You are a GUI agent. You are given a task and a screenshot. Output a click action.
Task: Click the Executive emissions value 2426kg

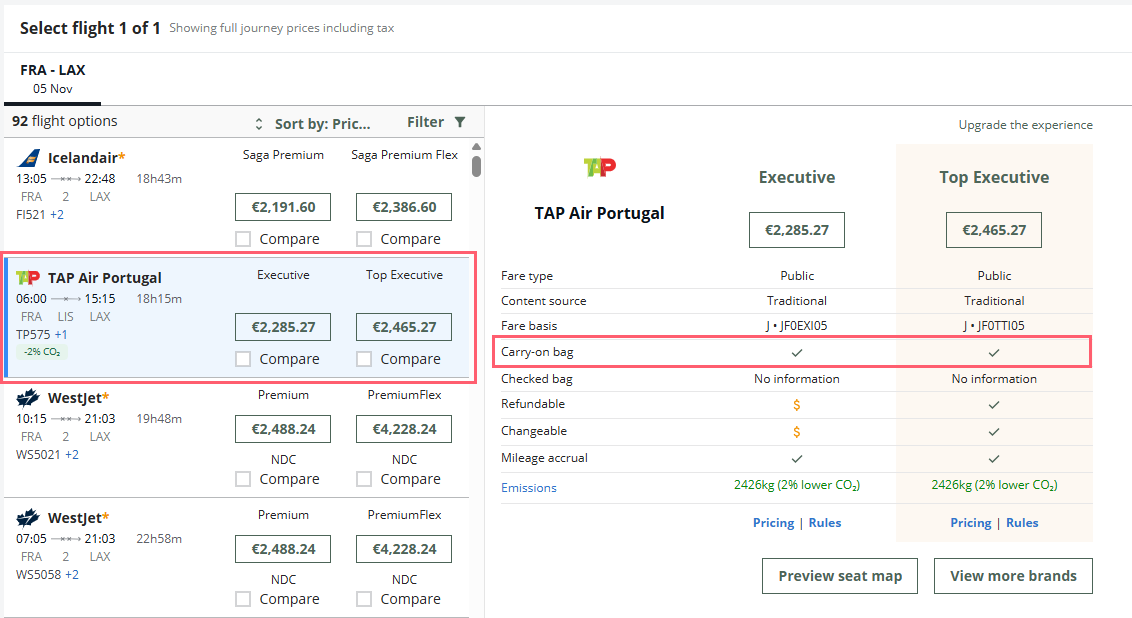796,484
